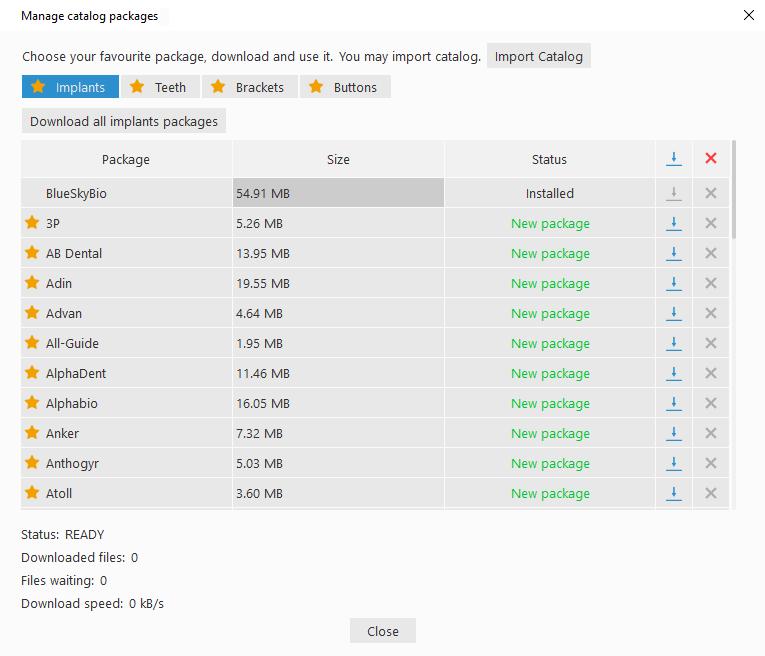Viewport: 765px width, 656px height.
Task: Download the Anthogyr package
Action: coord(674,463)
